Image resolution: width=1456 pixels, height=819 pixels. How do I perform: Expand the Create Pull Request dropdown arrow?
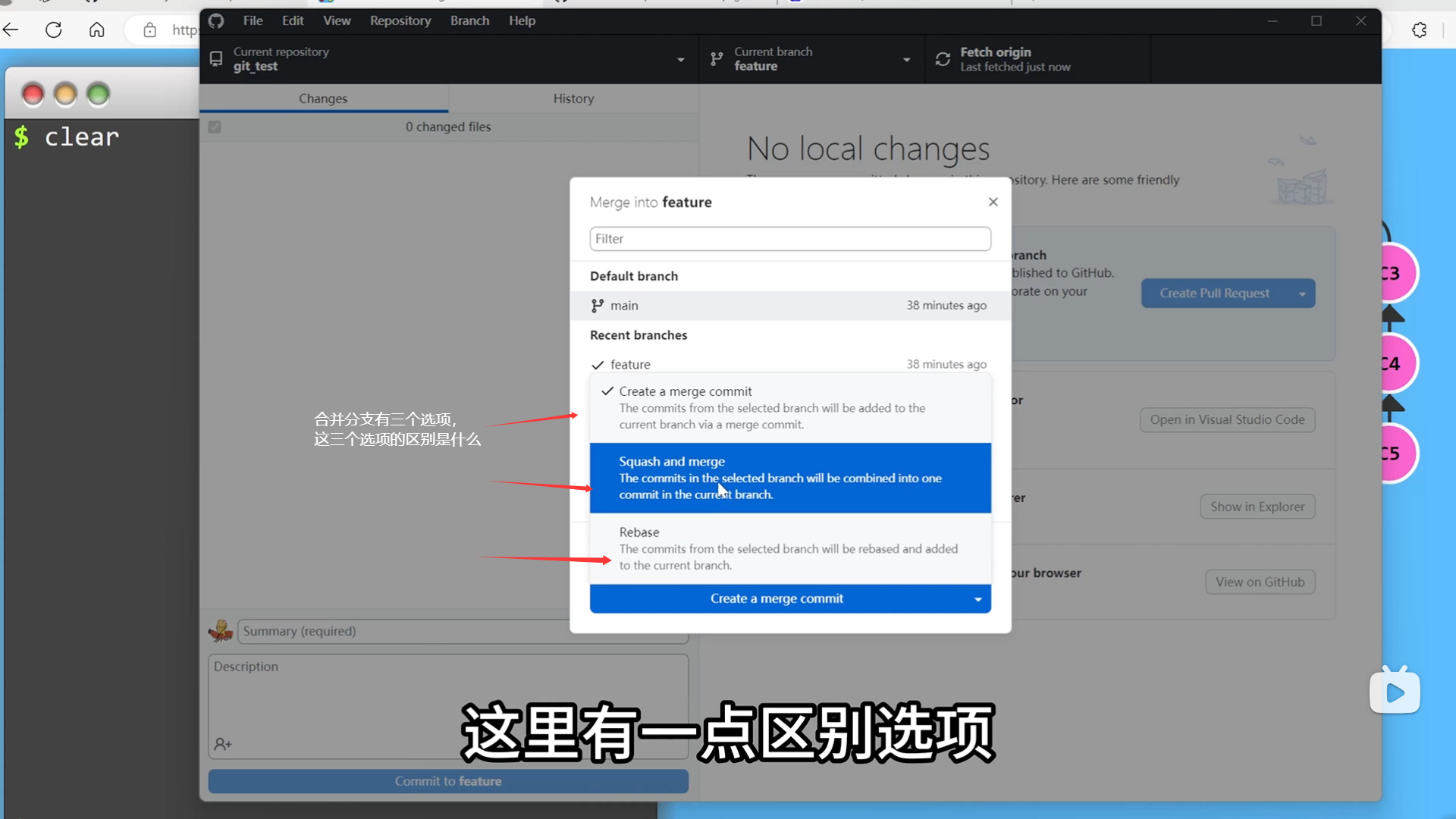[1301, 293]
